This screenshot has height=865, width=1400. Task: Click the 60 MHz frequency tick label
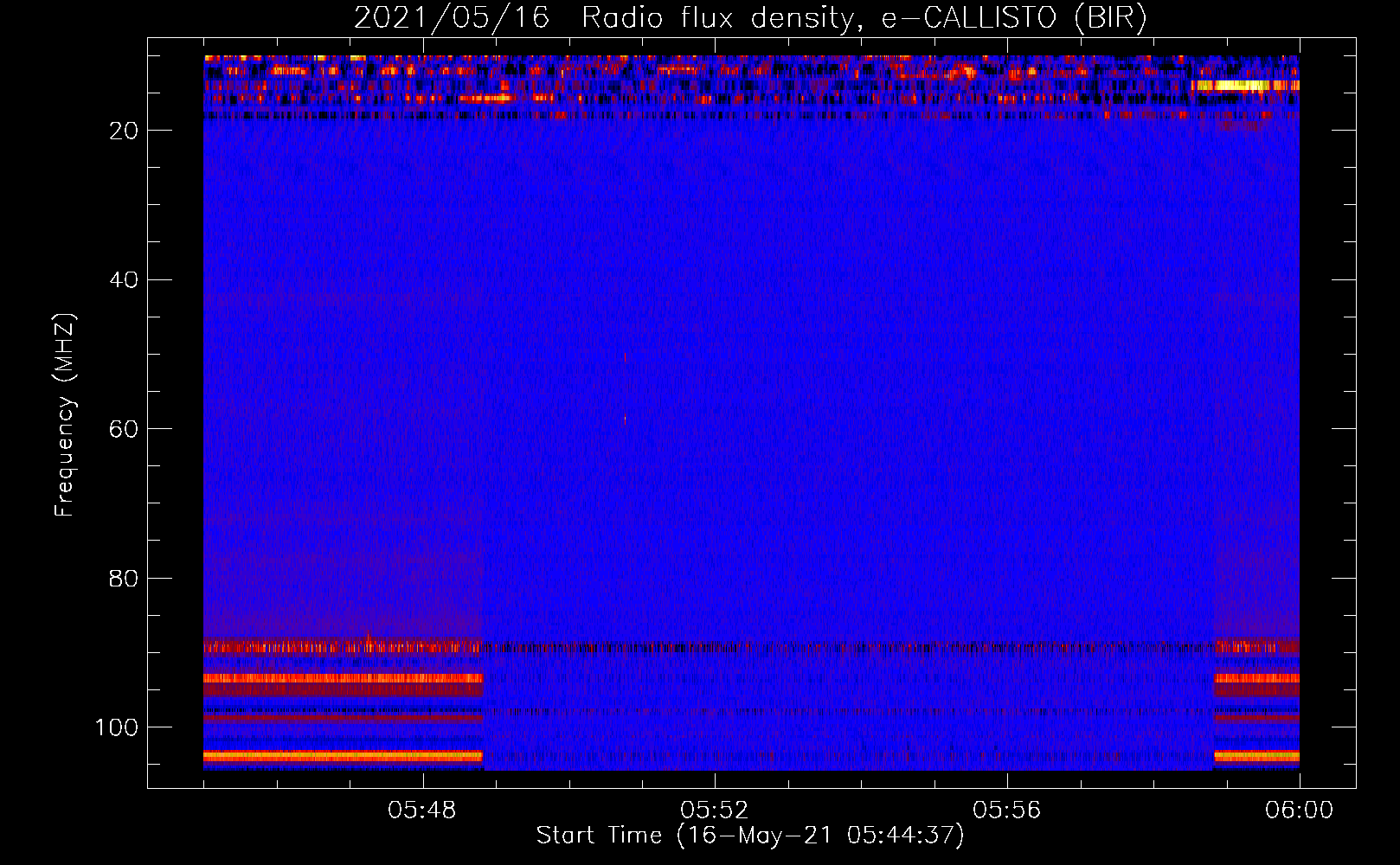tap(125, 429)
